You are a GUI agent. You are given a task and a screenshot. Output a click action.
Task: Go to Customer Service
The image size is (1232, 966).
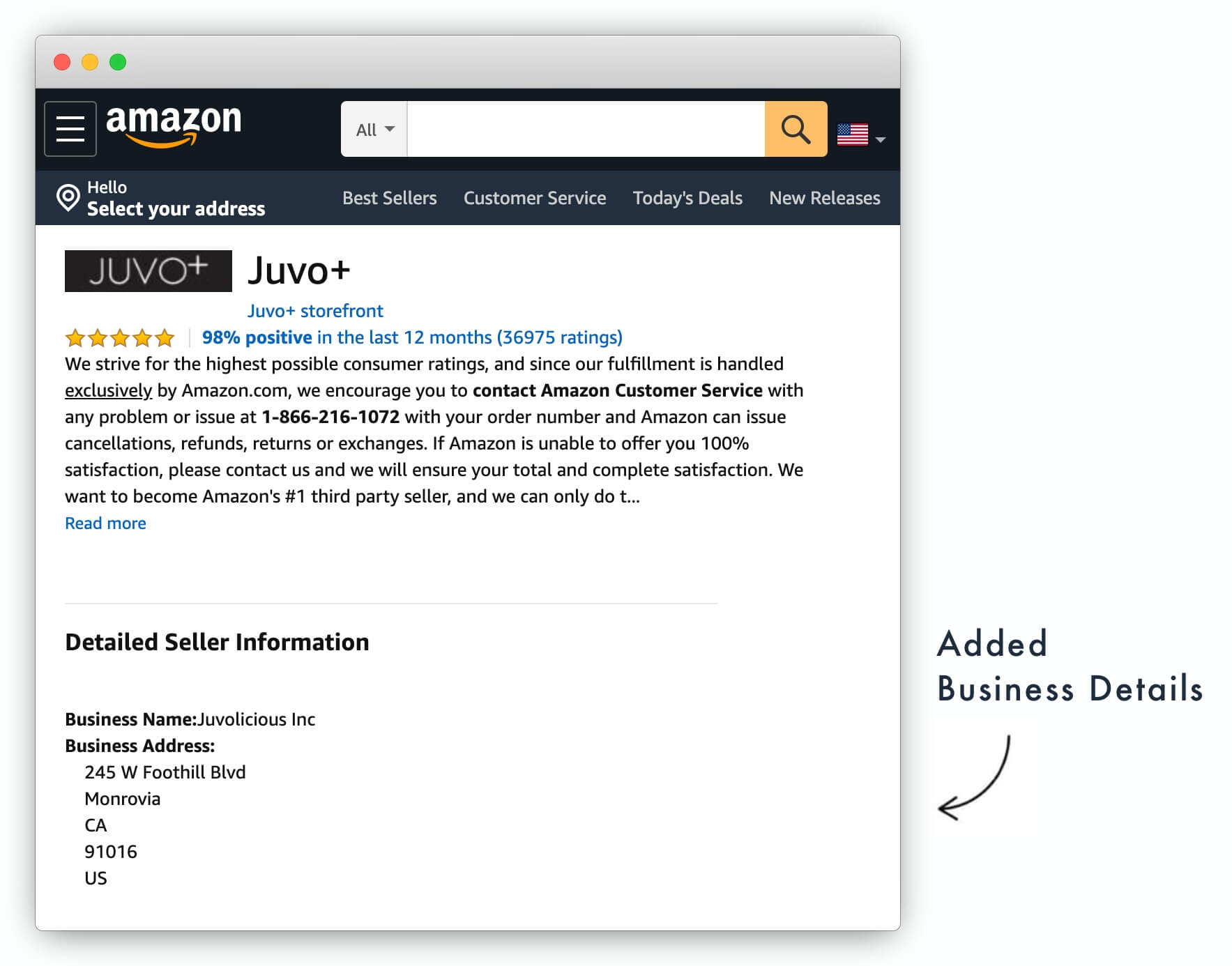coord(535,198)
